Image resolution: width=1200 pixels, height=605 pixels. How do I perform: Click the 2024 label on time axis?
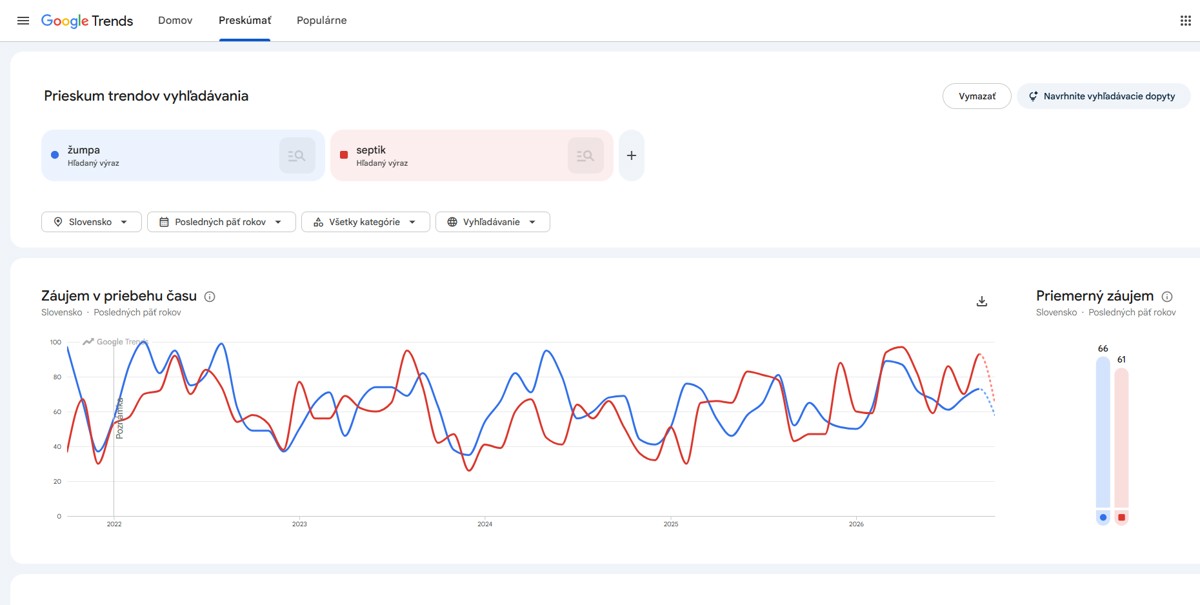click(x=485, y=524)
